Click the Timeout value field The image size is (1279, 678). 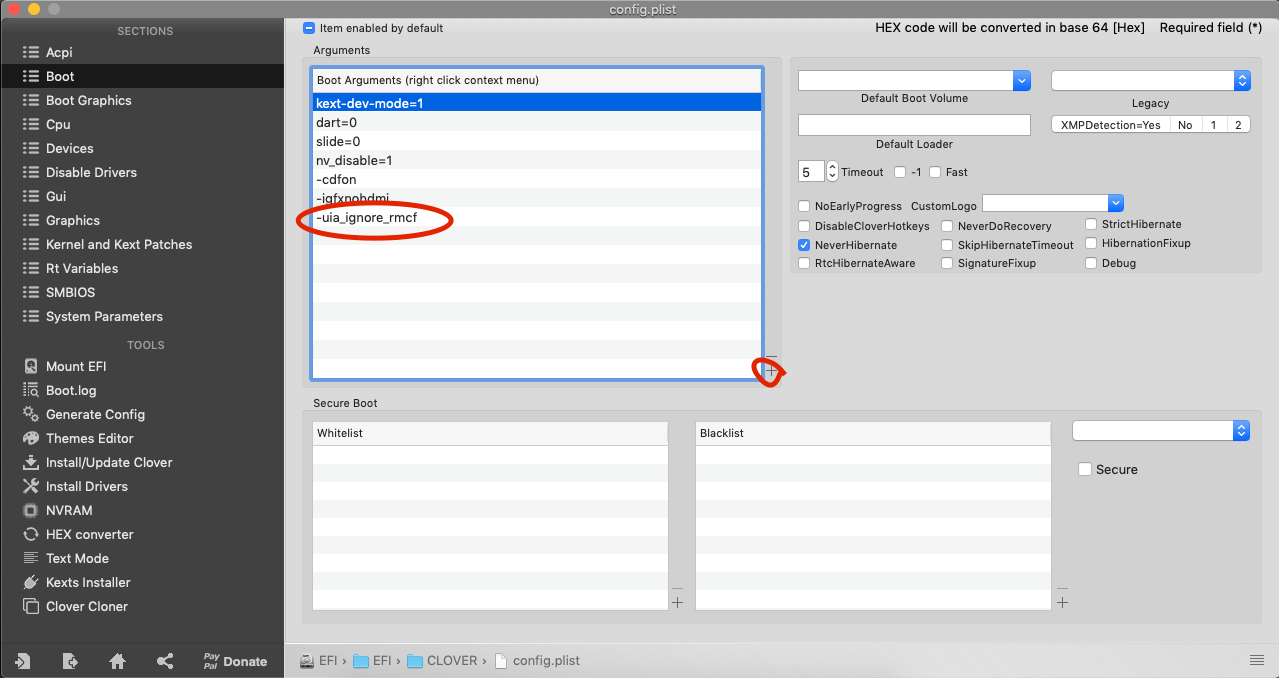pos(812,172)
